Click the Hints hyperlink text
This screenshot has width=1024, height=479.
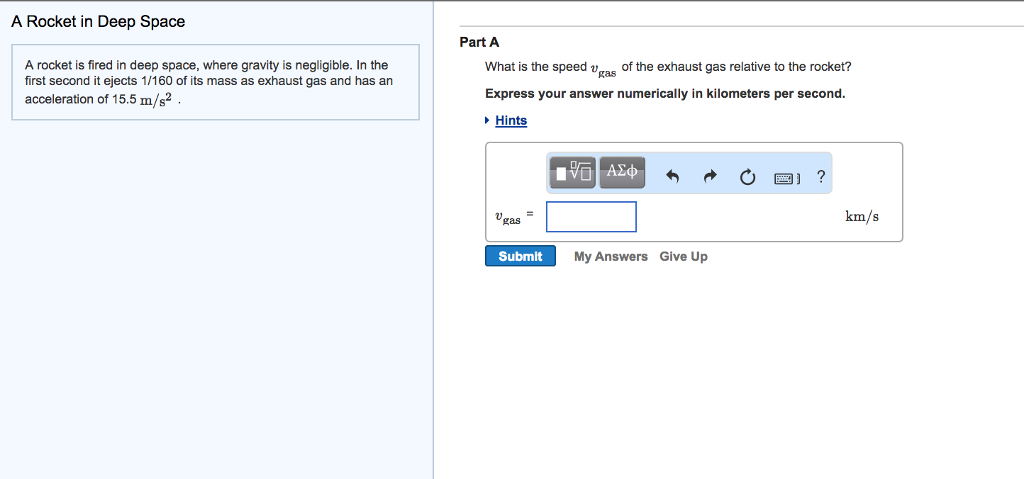511,121
